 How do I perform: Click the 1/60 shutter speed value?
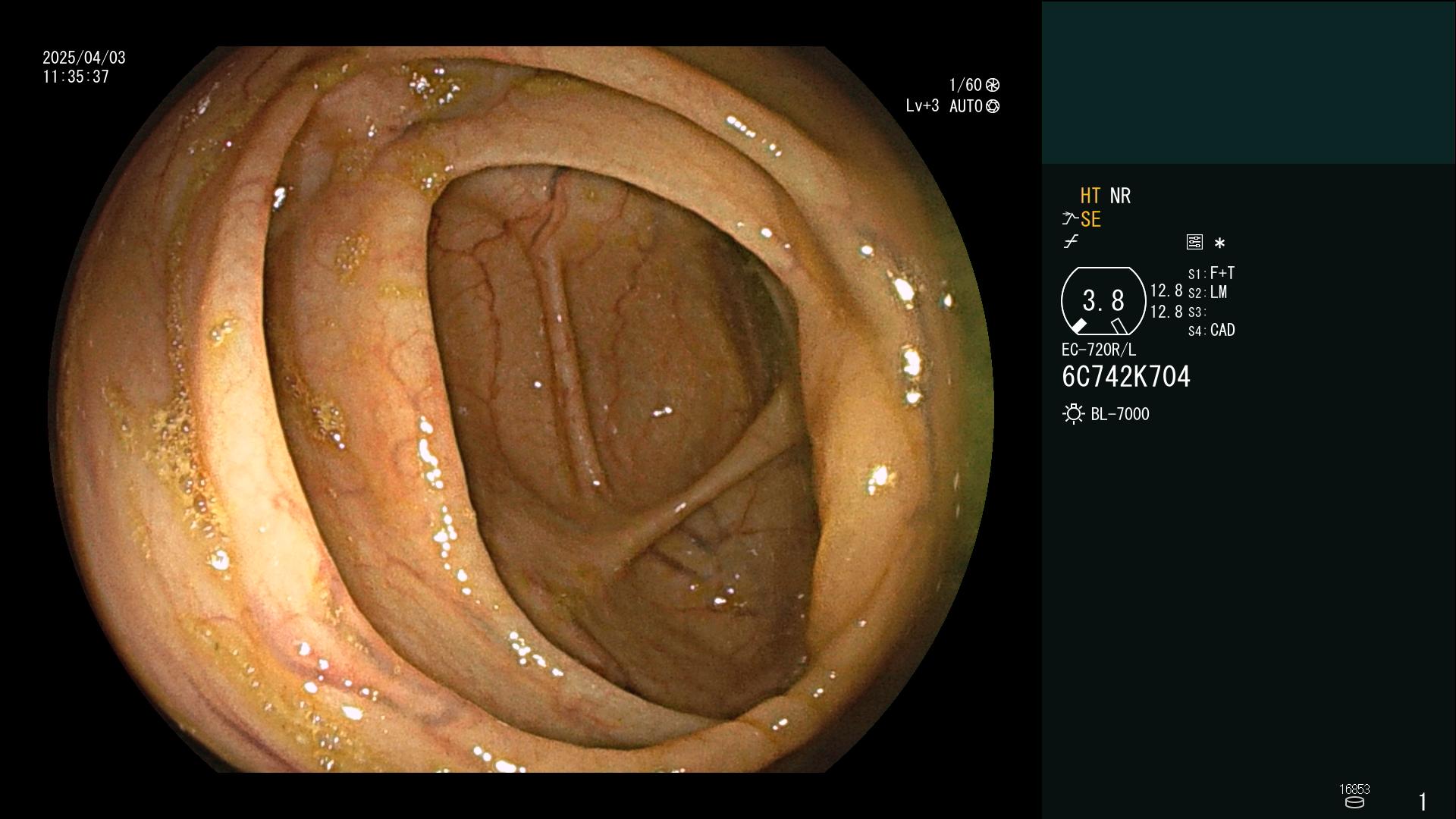pyautogui.click(x=965, y=85)
